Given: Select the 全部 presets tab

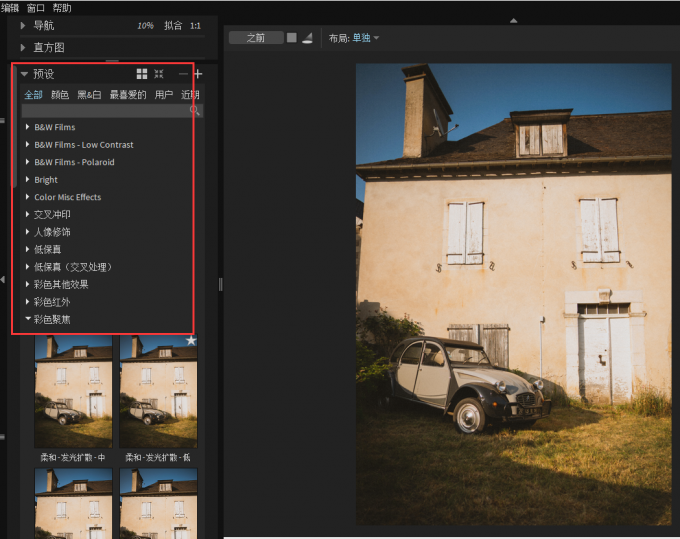Looking at the screenshot, I should 33,95.
